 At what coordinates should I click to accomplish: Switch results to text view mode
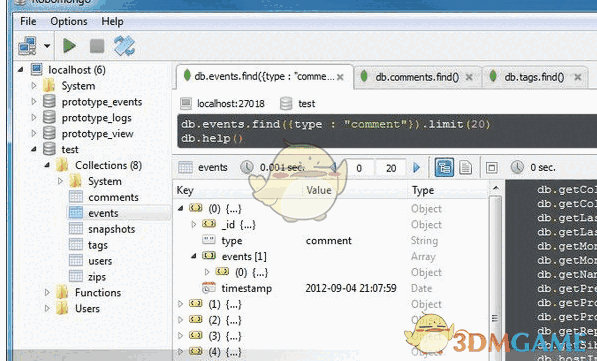(465, 168)
